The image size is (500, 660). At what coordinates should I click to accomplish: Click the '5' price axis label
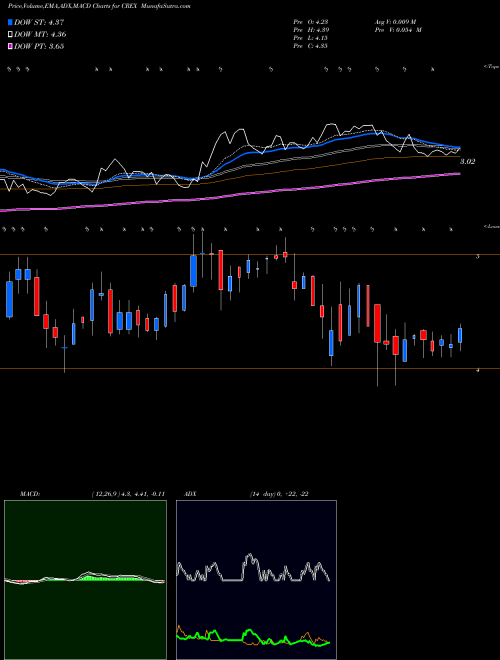coord(477,256)
